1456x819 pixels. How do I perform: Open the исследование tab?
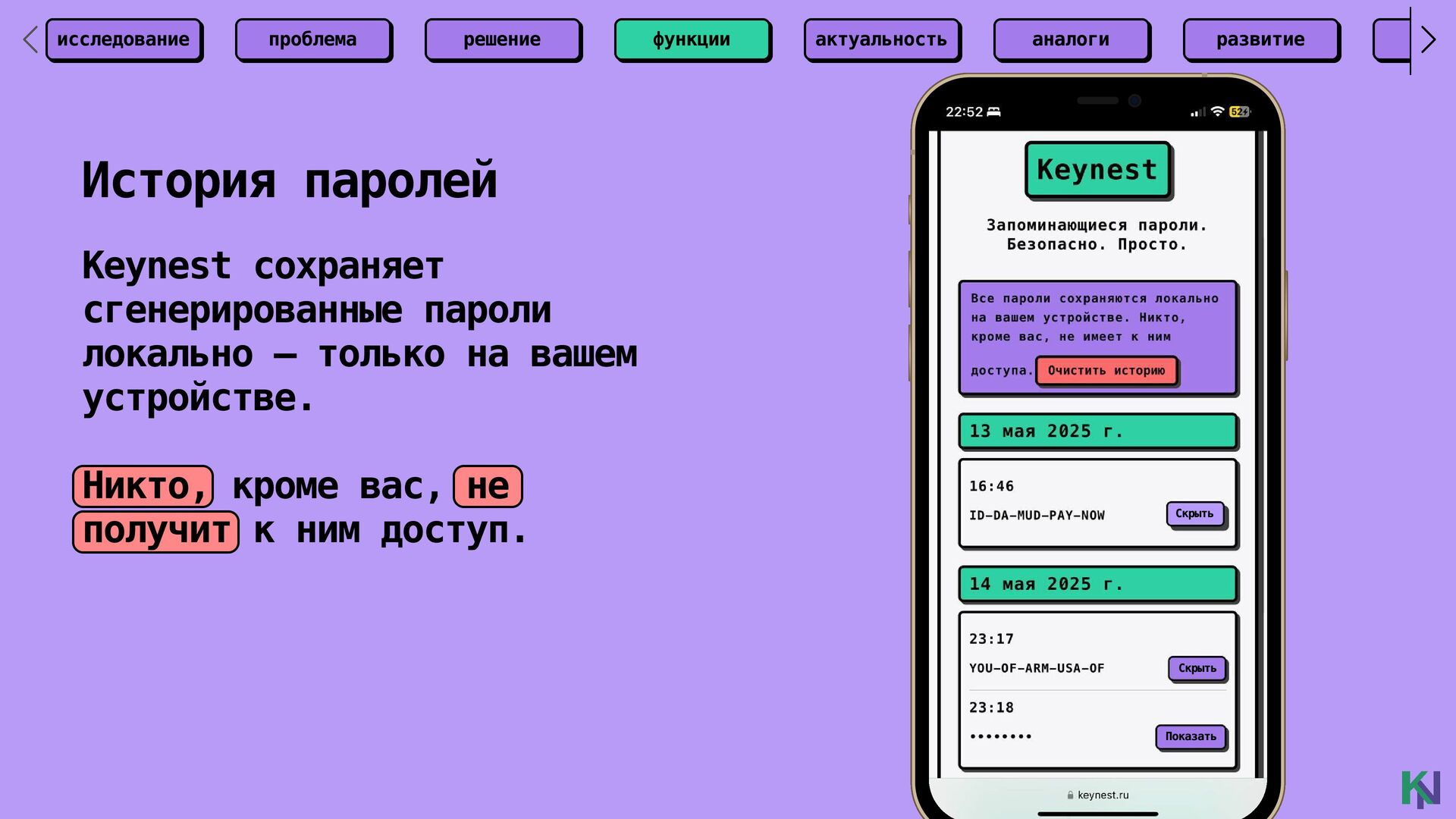(124, 39)
